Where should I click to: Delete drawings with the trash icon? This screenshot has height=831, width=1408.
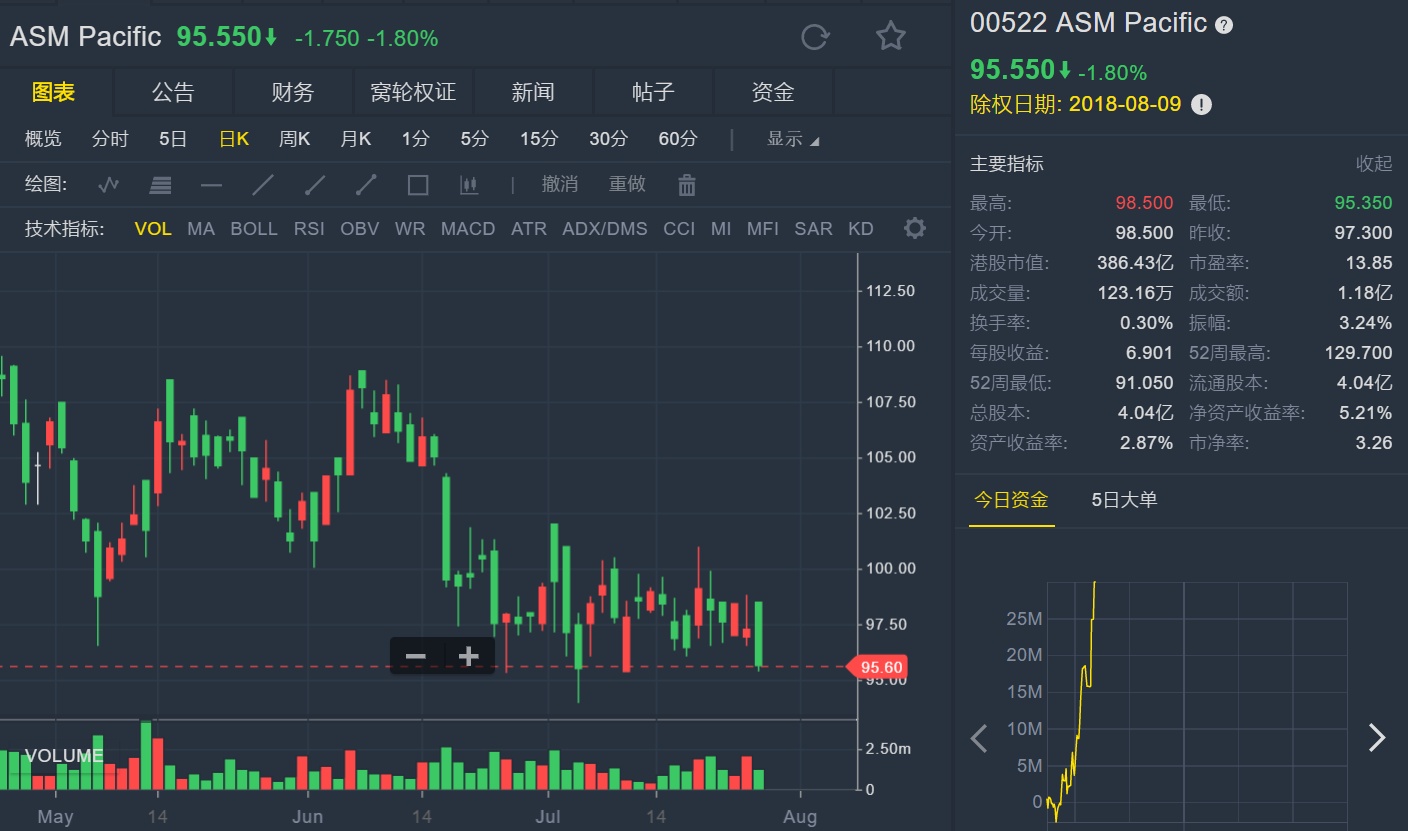click(686, 185)
